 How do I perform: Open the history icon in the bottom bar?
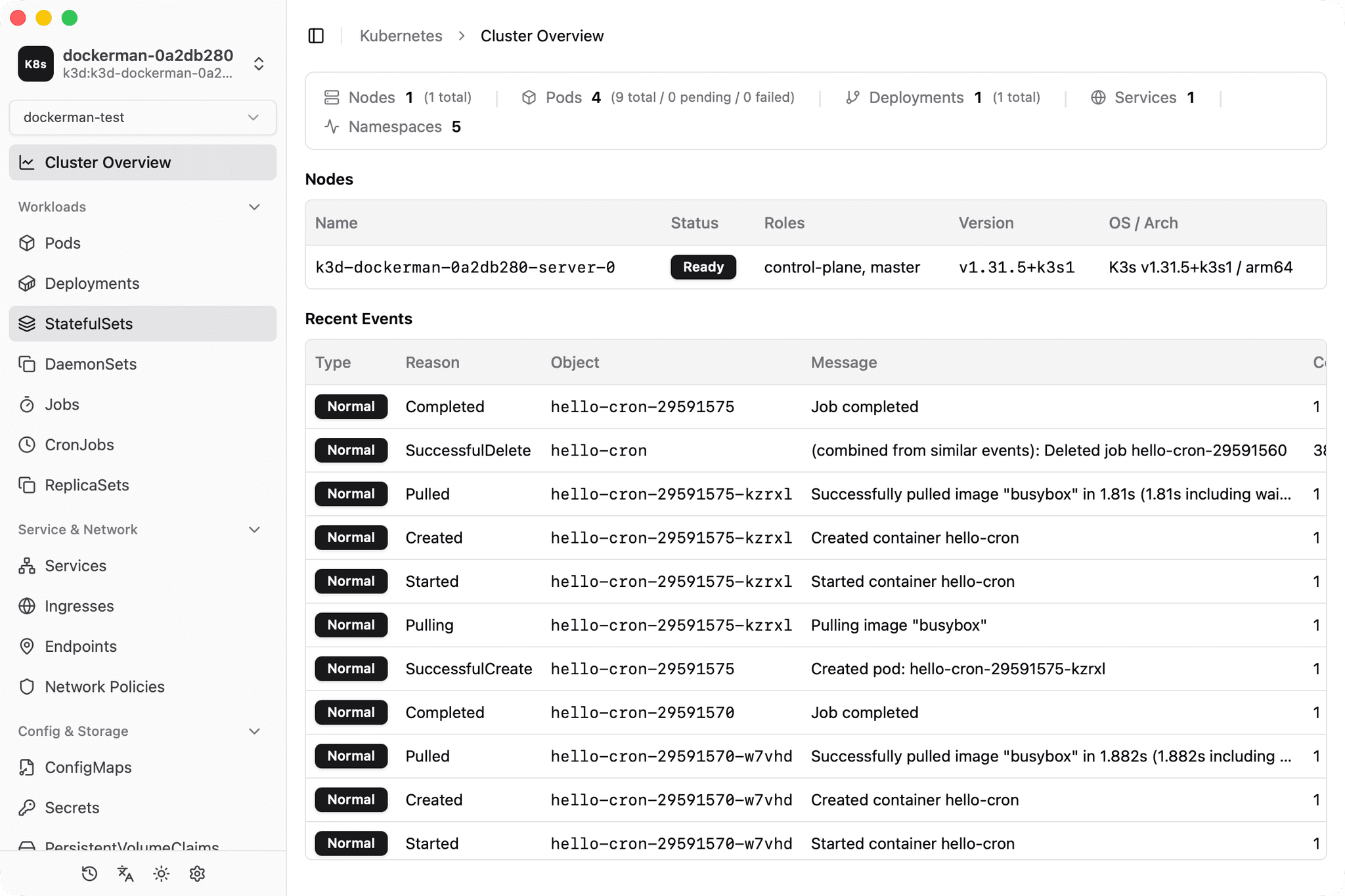(x=89, y=874)
